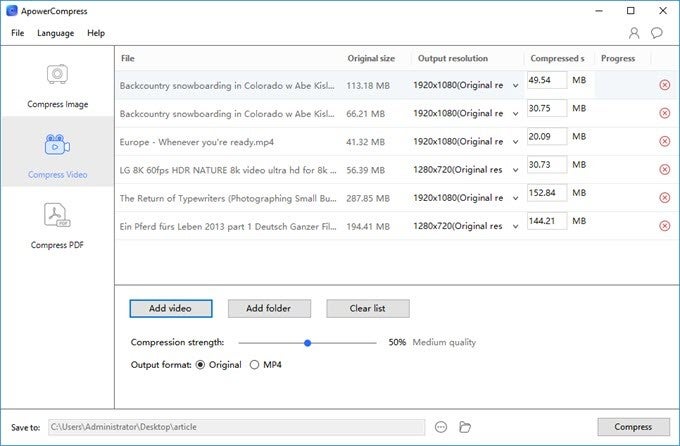Select Original output format

pos(201,365)
